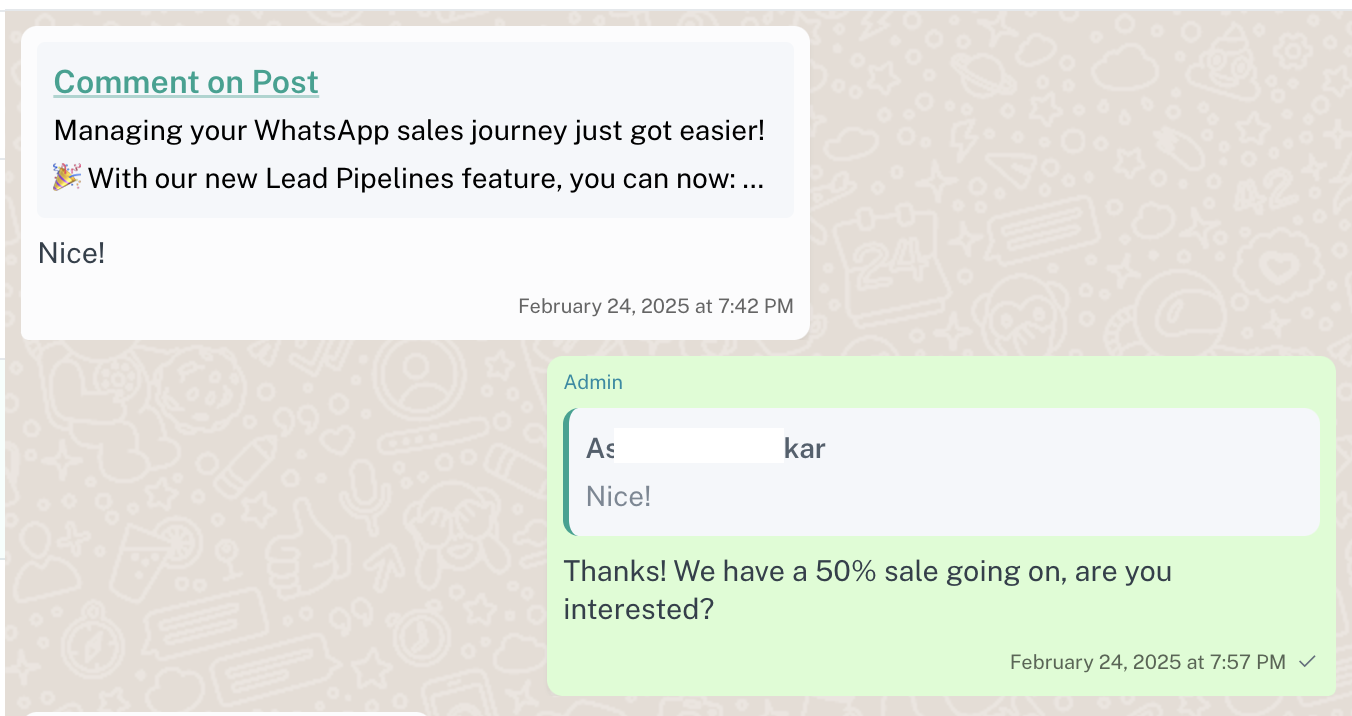Click the 'Managing your WhatsApp sales journey' line

point(408,130)
